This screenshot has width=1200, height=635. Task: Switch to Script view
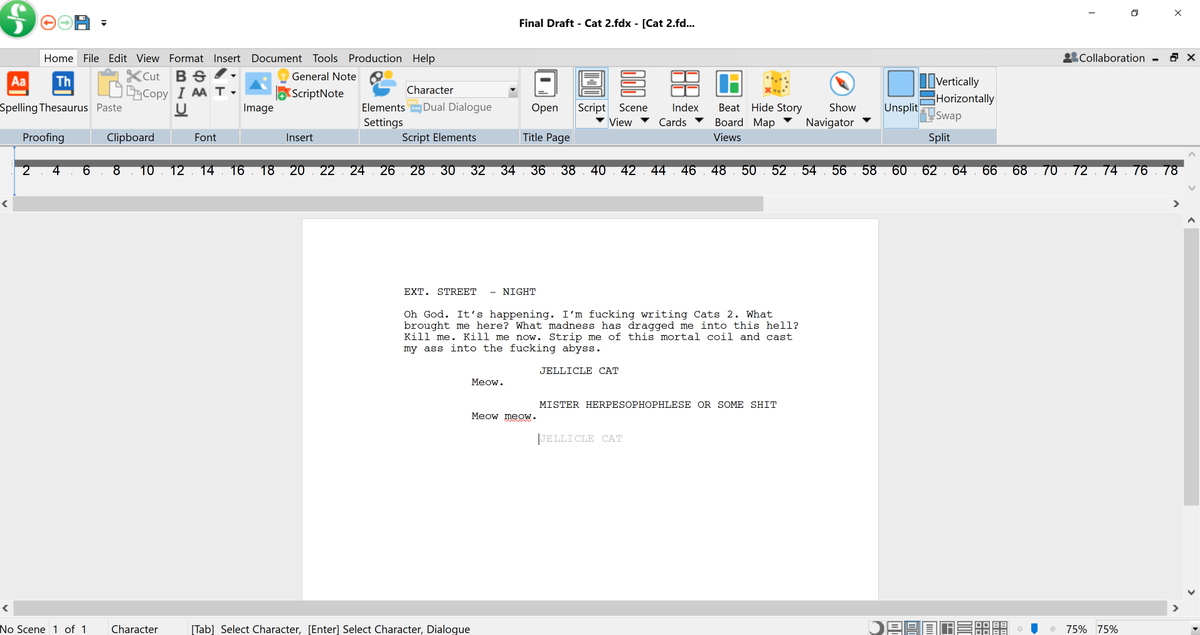pyautogui.click(x=592, y=92)
